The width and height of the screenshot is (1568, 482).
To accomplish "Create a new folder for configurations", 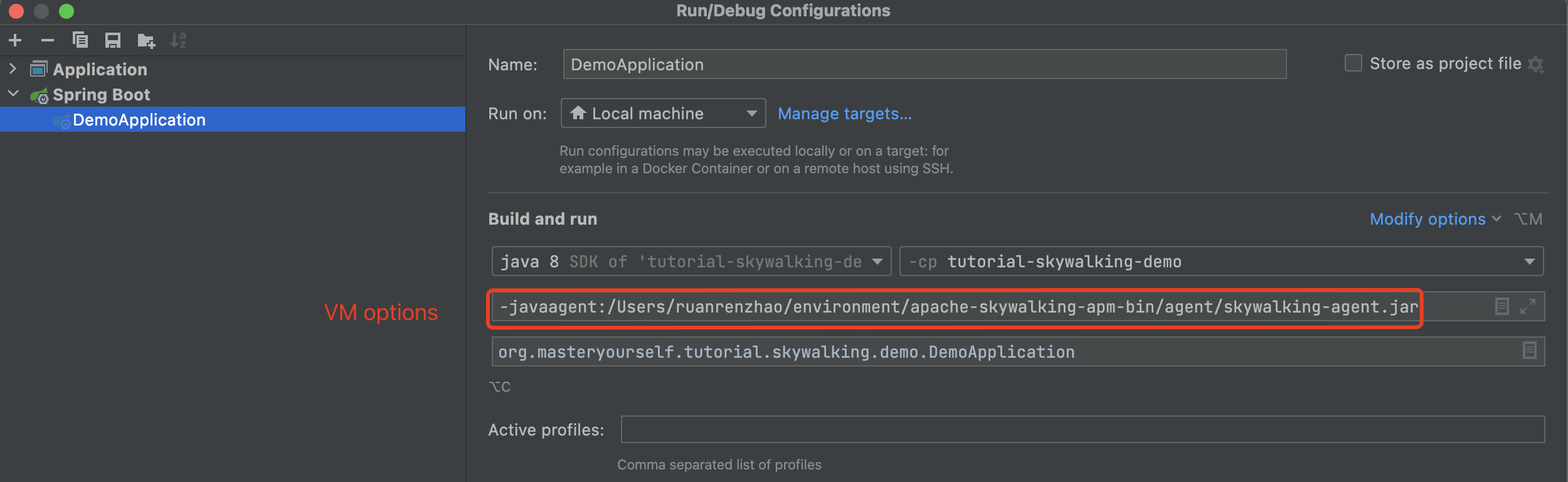I will tap(146, 41).
